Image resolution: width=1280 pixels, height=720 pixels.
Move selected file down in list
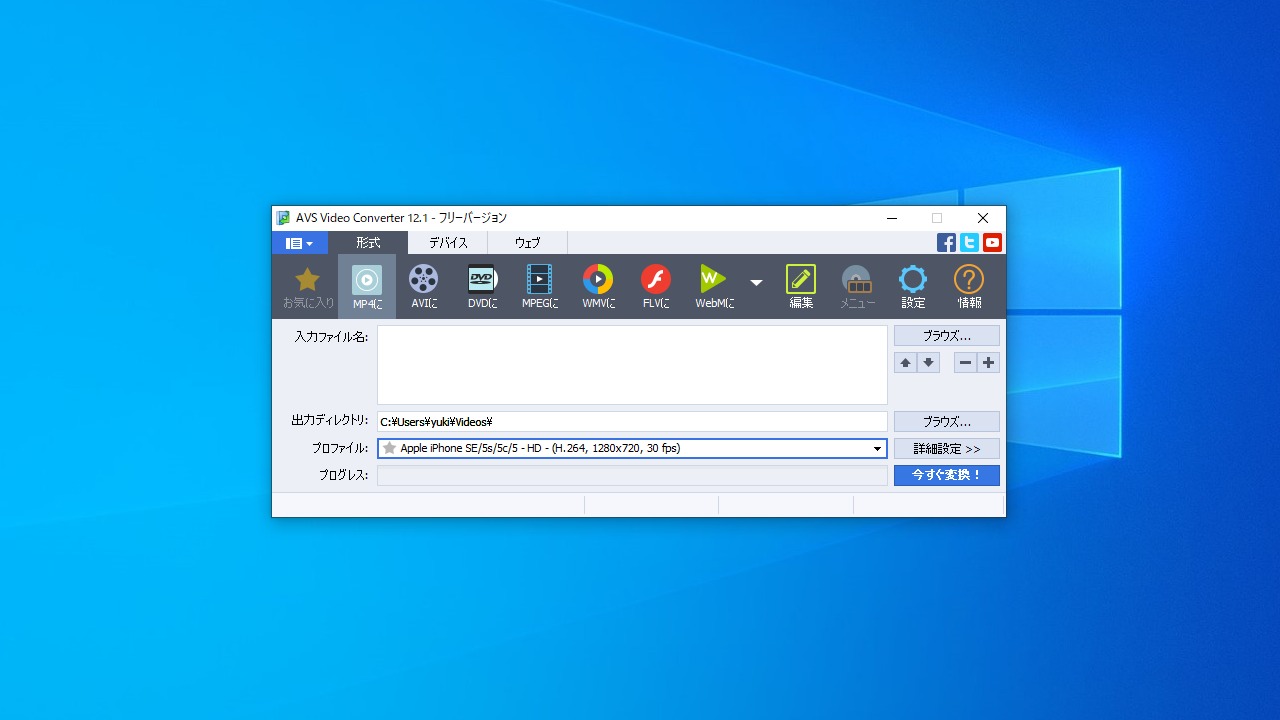tap(929, 363)
